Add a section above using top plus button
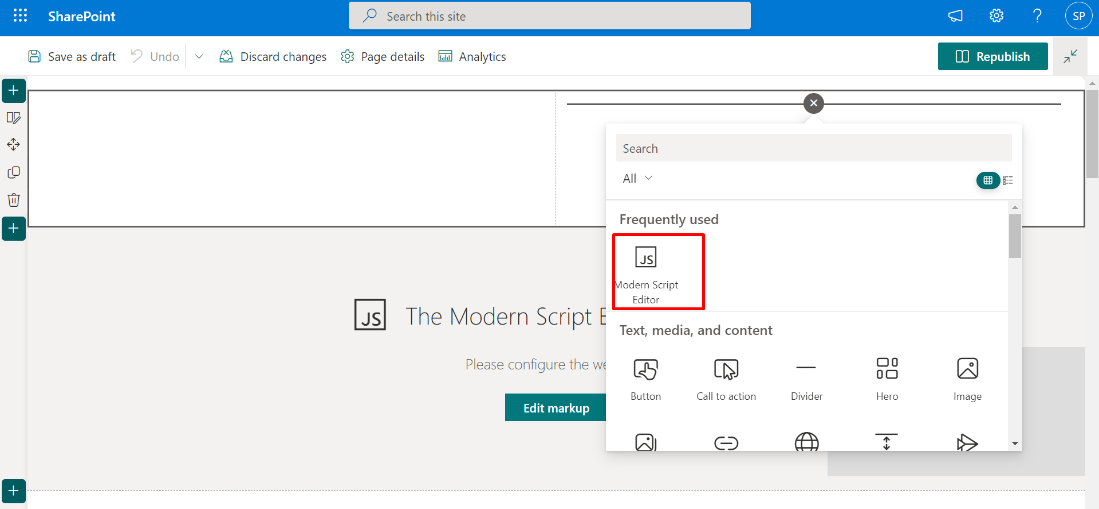1099x509 pixels. point(14,90)
